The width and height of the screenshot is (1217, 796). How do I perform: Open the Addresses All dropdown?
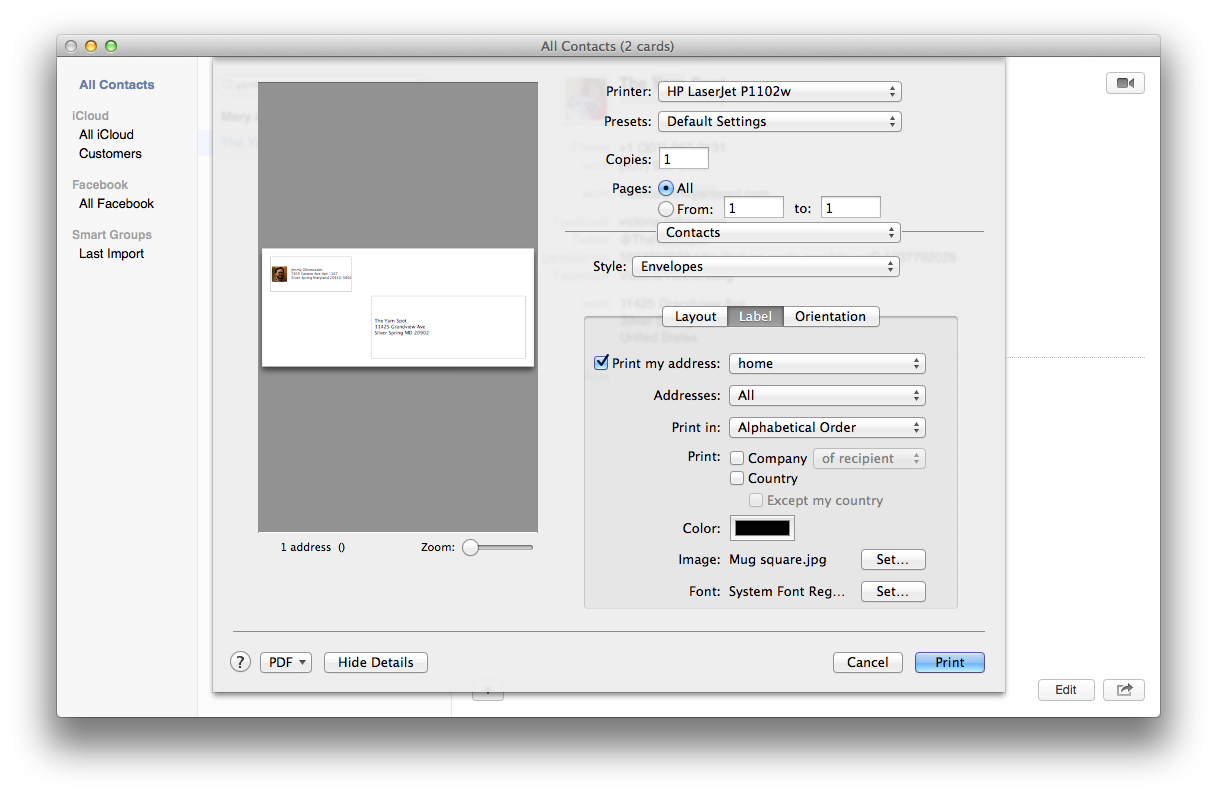coord(827,396)
